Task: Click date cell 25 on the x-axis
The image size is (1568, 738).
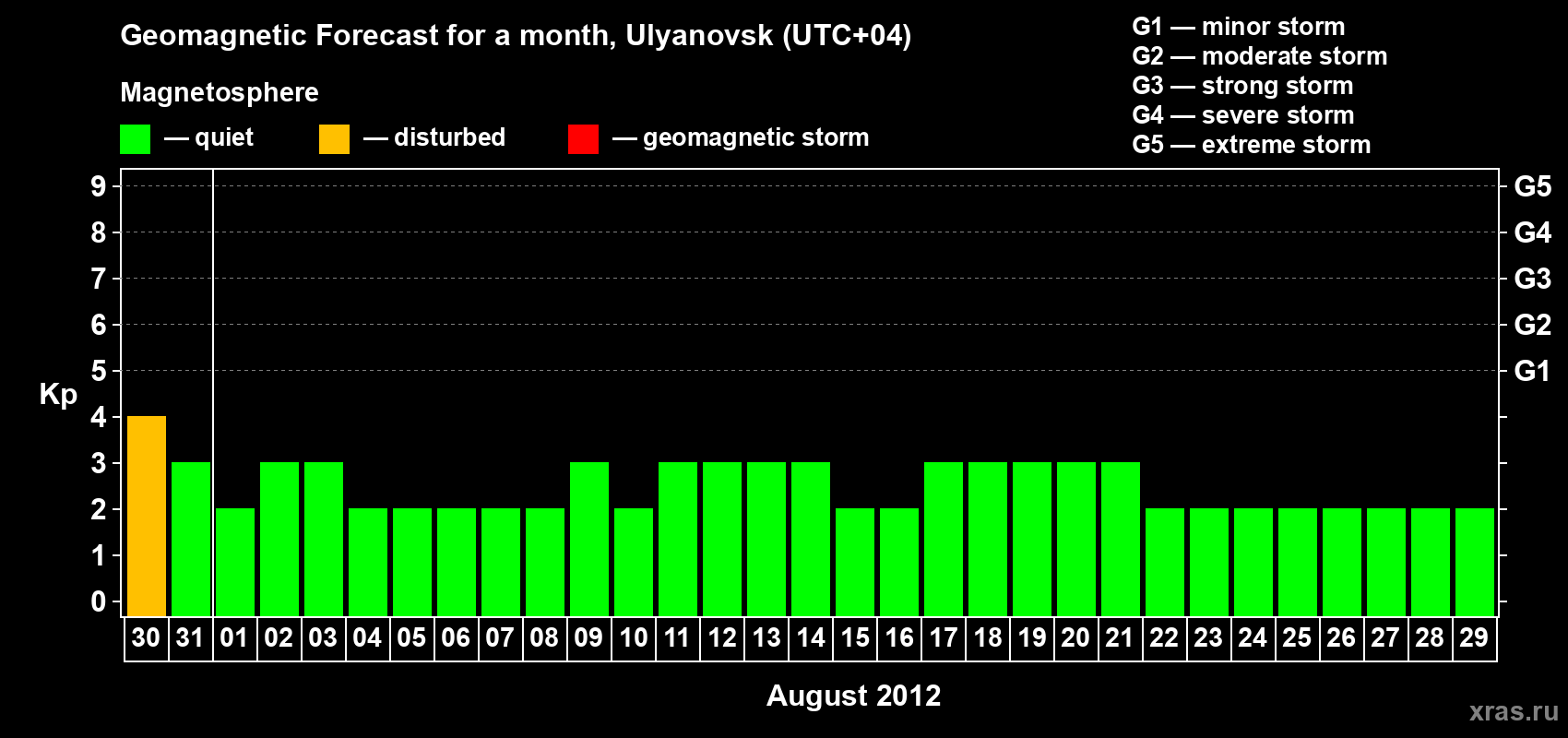Action: pyautogui.click(x=1297, y=637)
